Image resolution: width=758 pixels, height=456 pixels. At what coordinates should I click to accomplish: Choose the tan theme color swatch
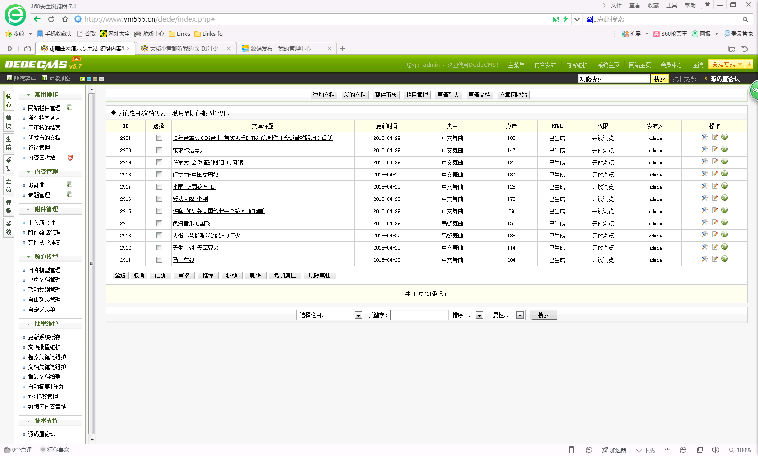[x=95, y=78]
